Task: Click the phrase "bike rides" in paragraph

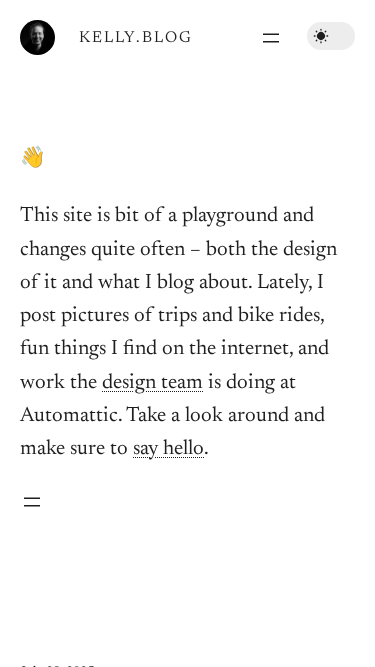Action: point(281,315)
